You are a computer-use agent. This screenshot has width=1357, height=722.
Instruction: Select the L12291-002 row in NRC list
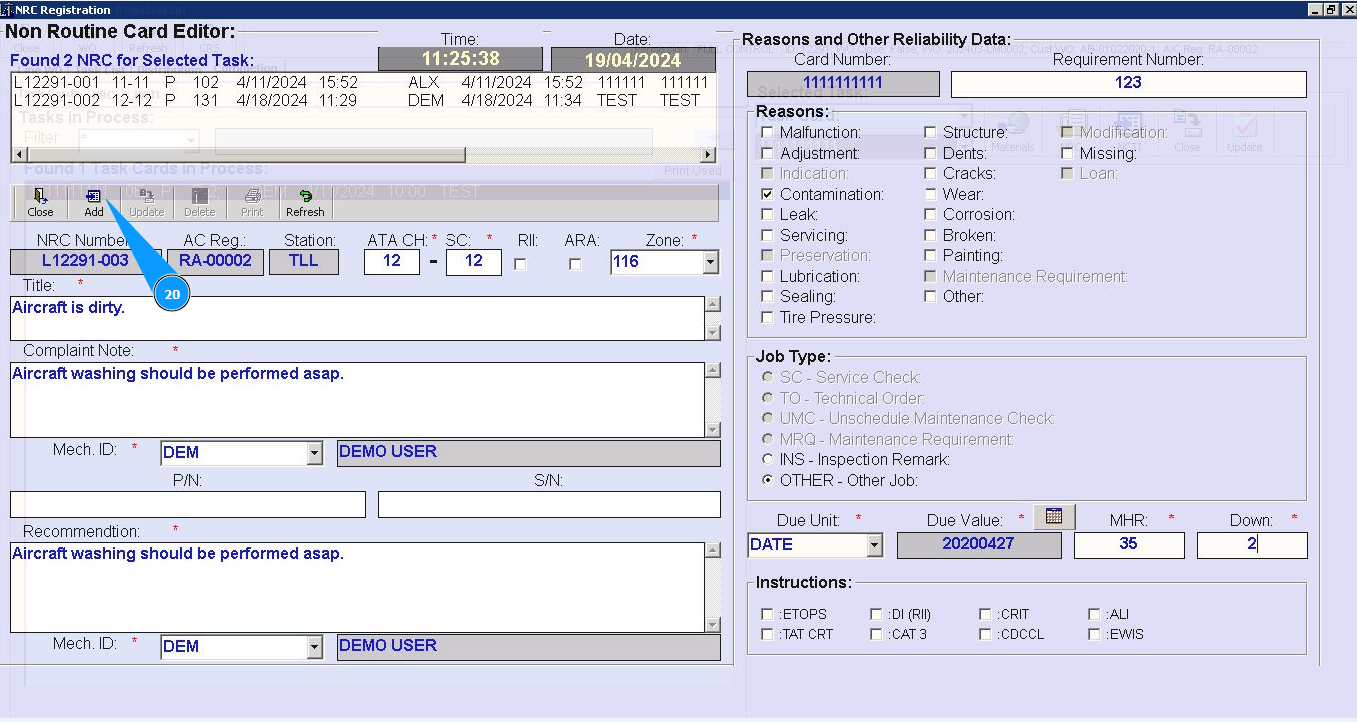(361, 100)
